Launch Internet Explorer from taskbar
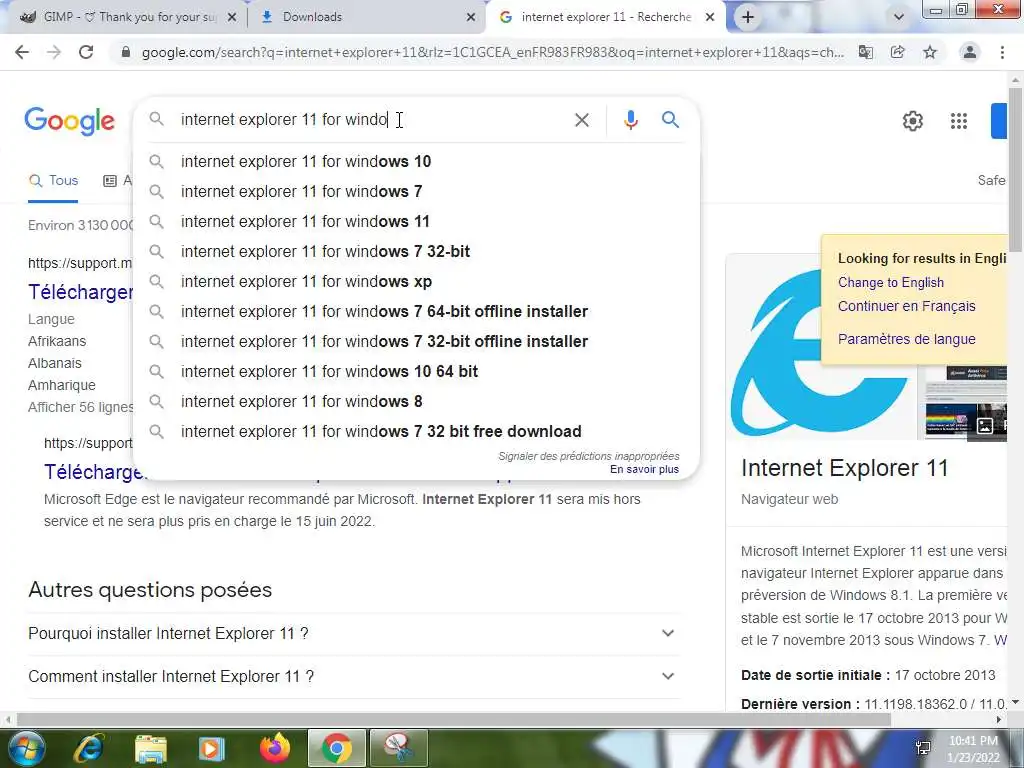The height and width of the screenshot is (768, 1024). point(89,748)
